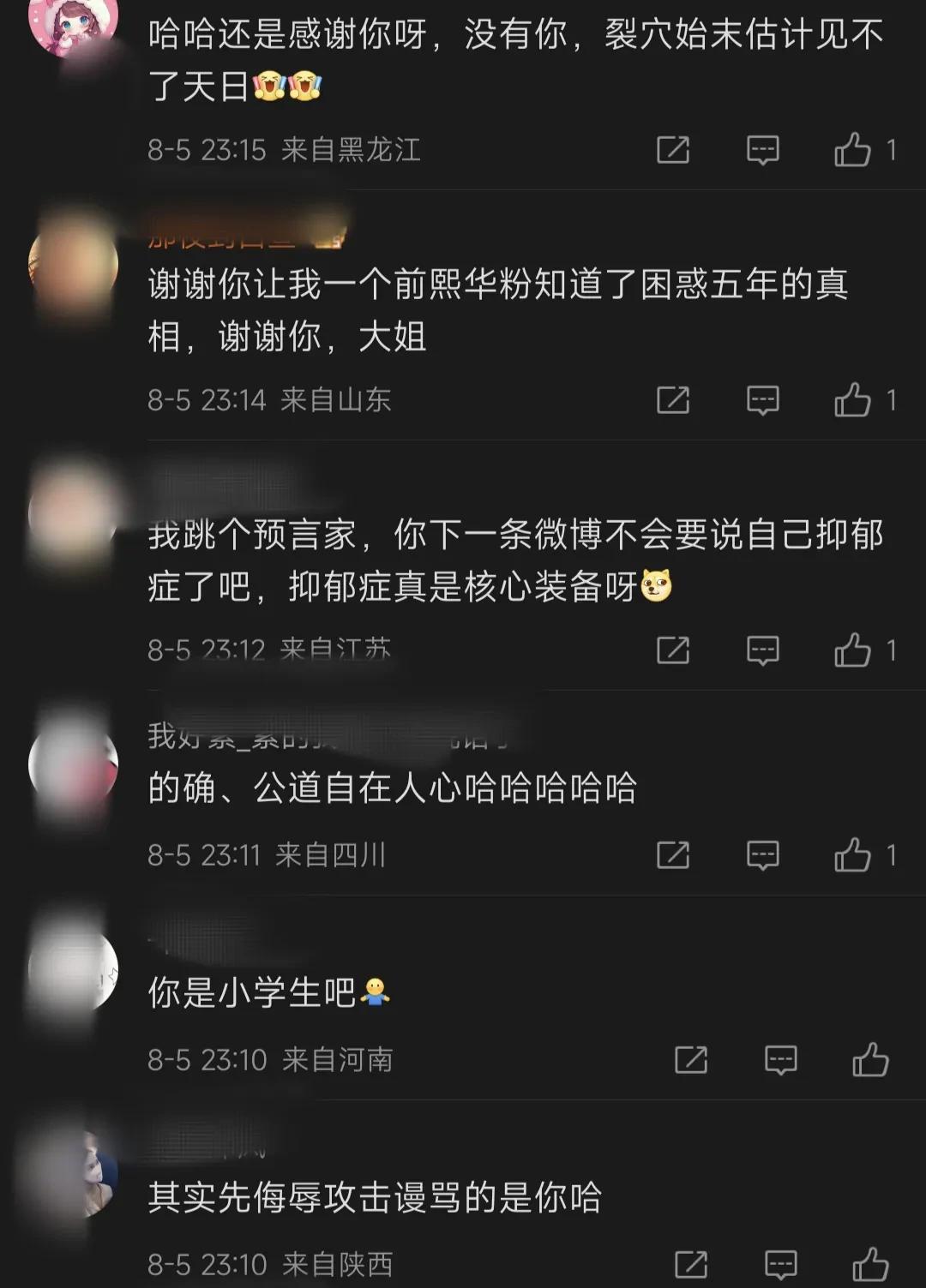Repost the 四川 comment
Viewport: 926px width, 1288px height.
673,854
